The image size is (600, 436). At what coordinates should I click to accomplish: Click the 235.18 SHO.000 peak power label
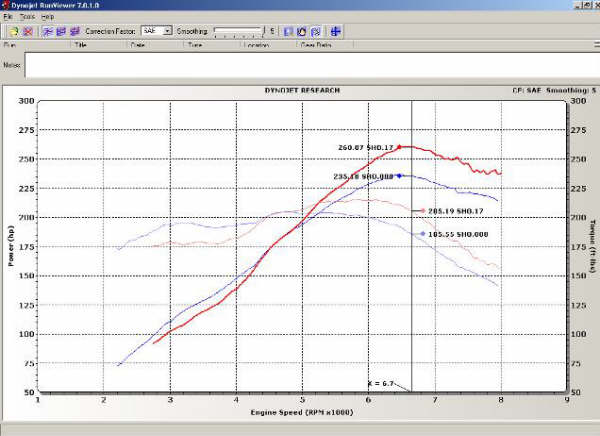pyautogui.click(x=363, y=176)
